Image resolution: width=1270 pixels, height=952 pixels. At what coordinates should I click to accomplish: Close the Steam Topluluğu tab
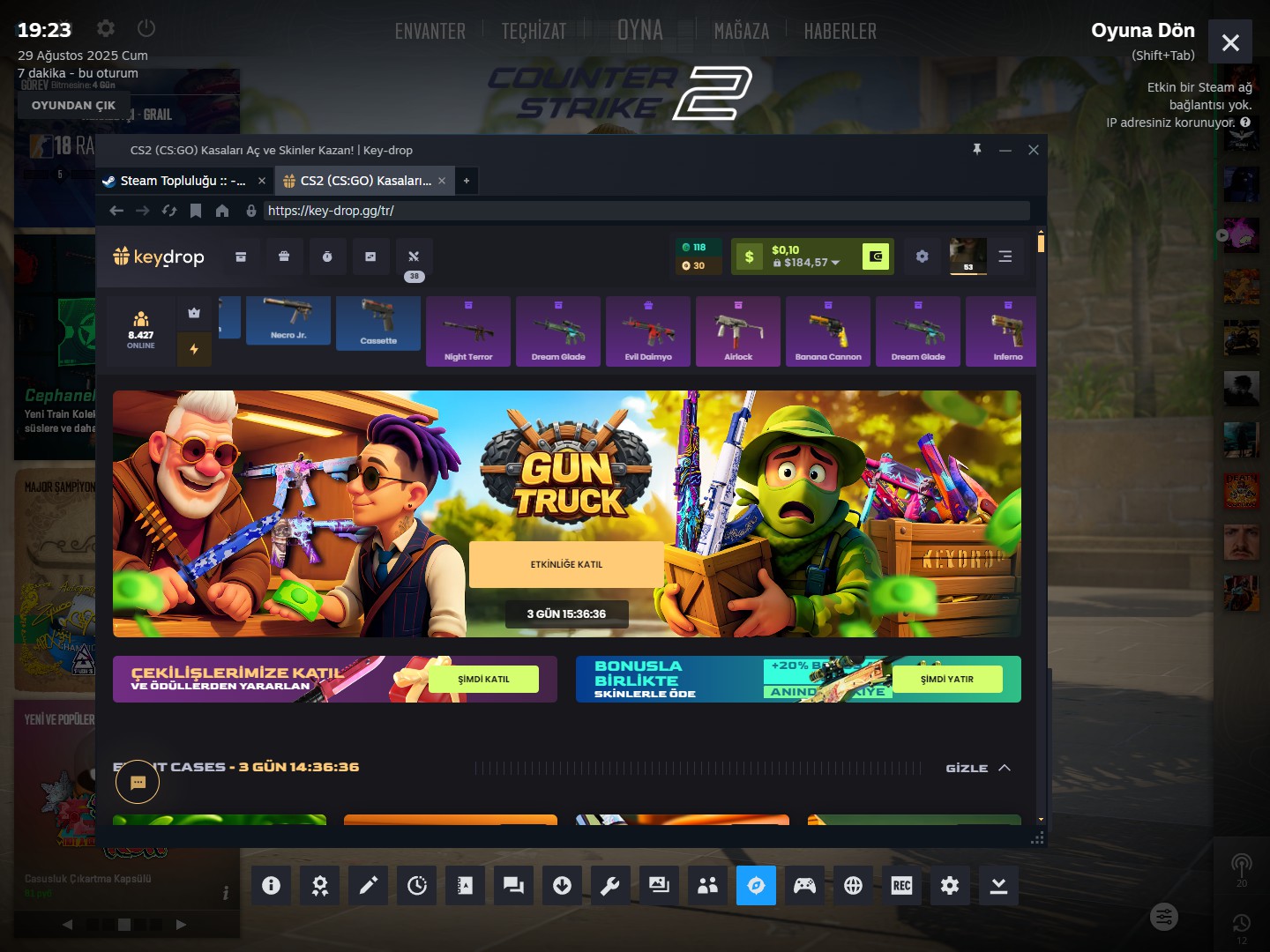[x=262, y=181]
